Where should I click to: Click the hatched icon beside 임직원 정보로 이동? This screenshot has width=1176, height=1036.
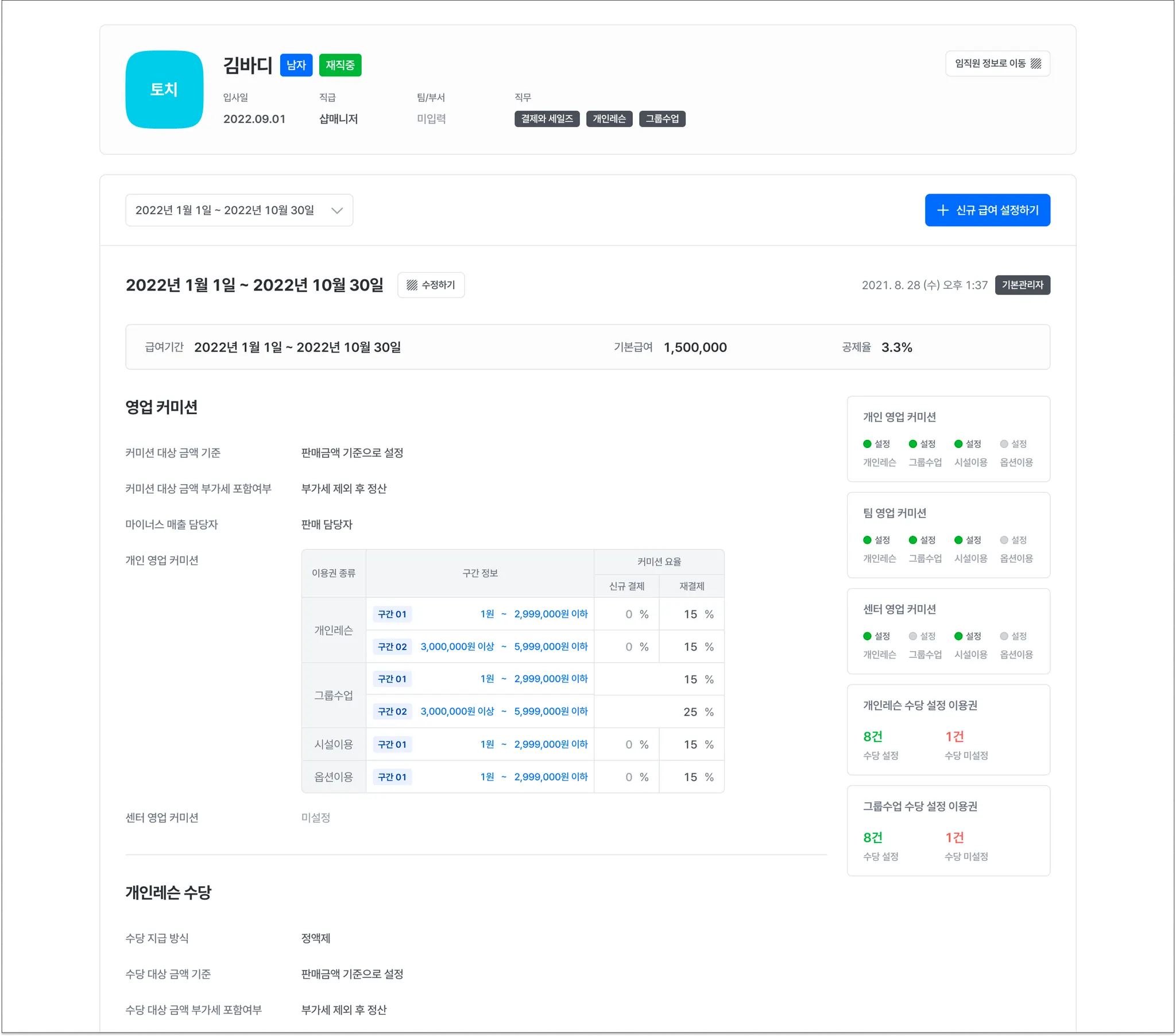pos(1036,63)
